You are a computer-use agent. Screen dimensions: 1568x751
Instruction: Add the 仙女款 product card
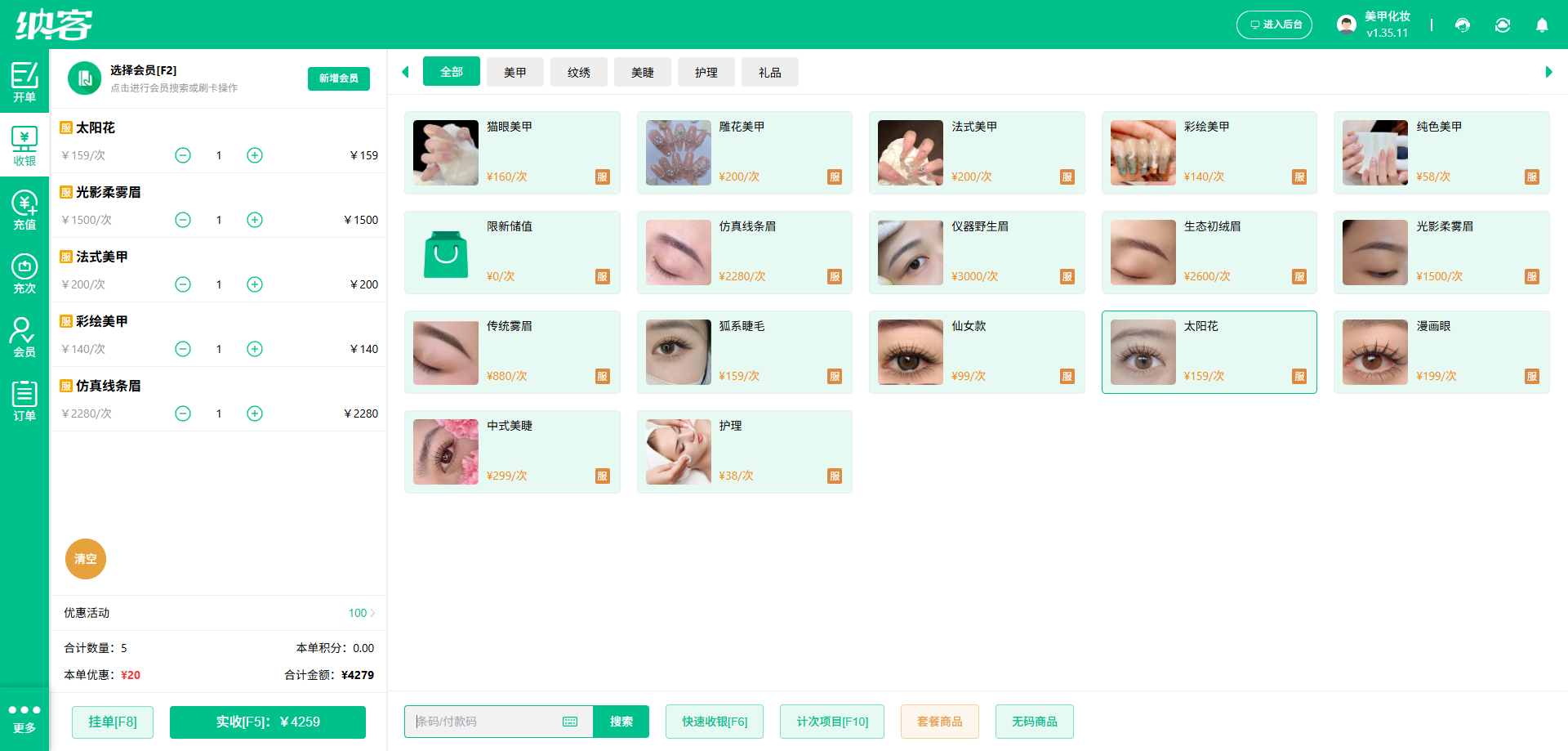pos(977,352)
